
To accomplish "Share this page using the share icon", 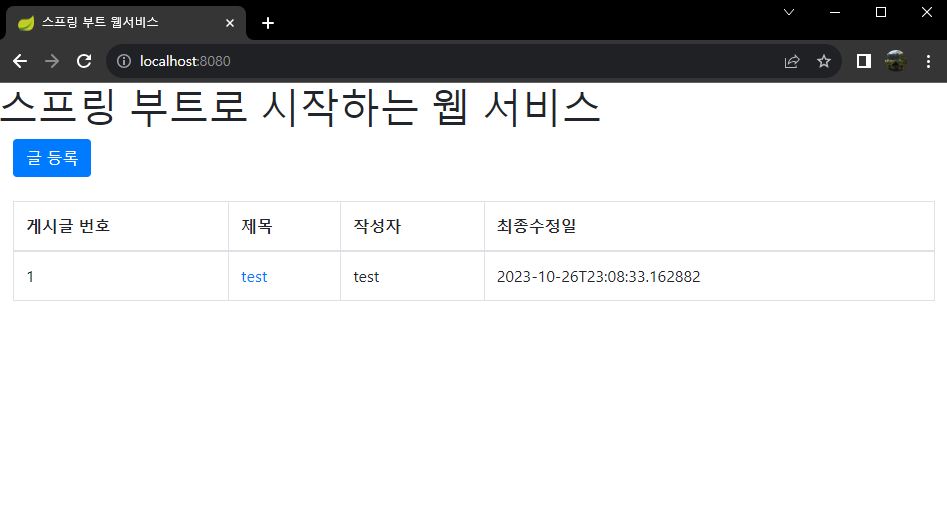I will tap(792, 61).
